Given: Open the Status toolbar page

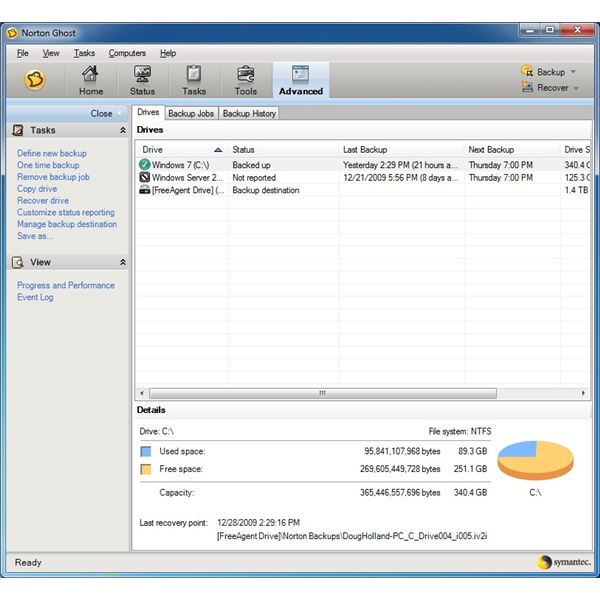Looking at the screenshot, I should point(142,80).
